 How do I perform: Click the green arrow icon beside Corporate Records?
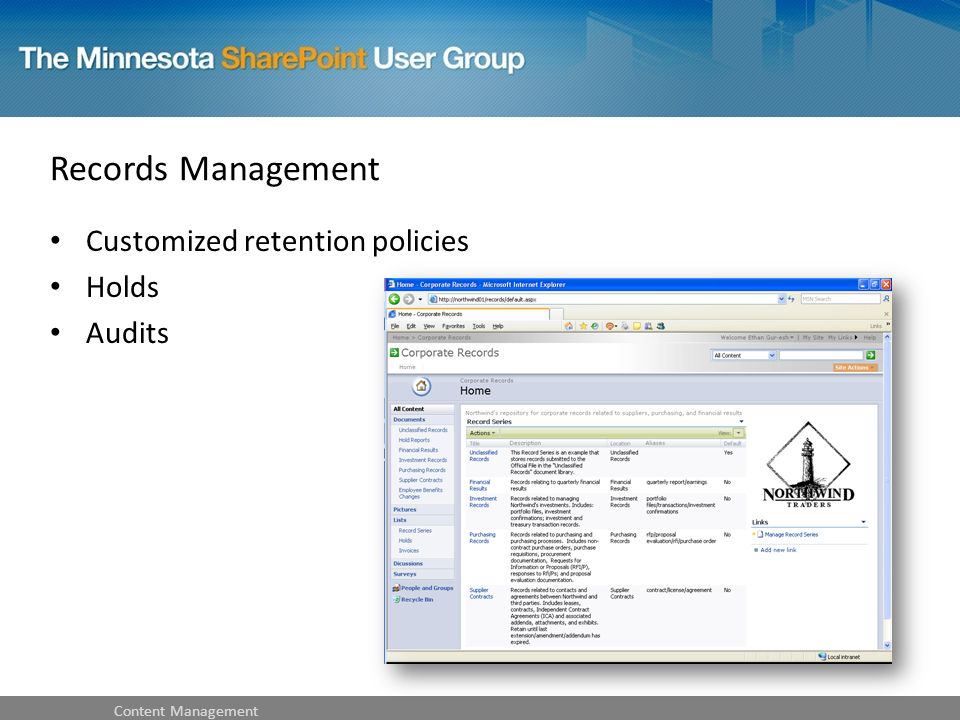394,352
